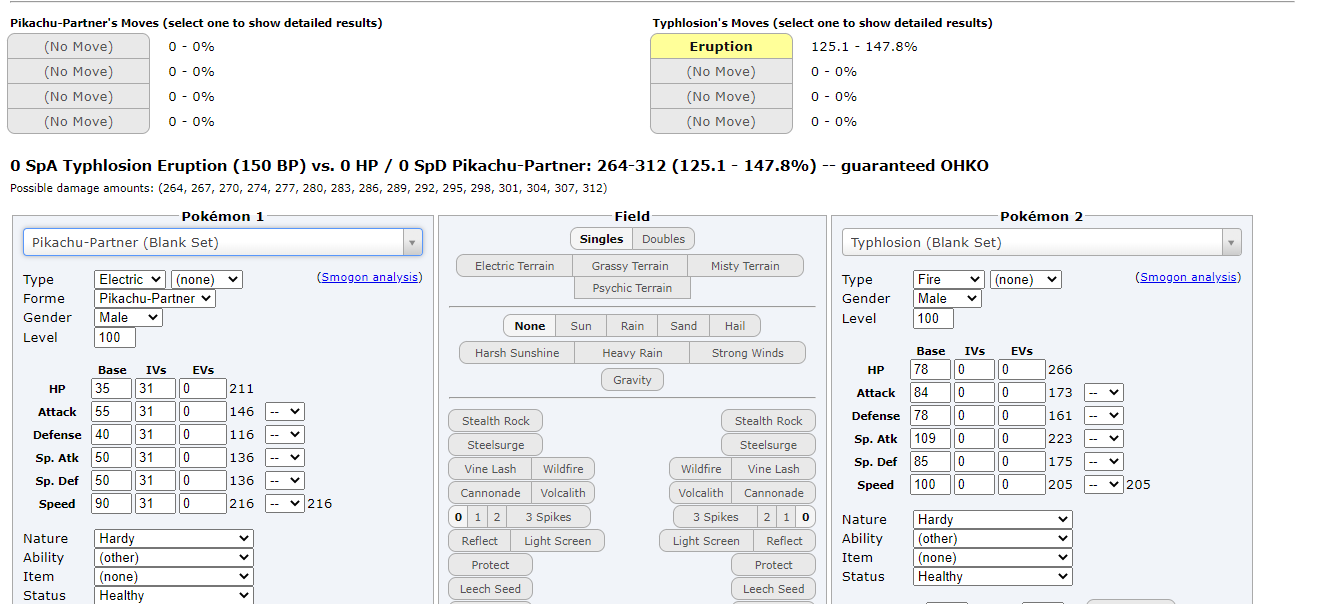The width and height of the screenshot is (1320, 604).
Task: Enable Wildfire on Typhlosion's side
Action: click(x=701, y=469)
